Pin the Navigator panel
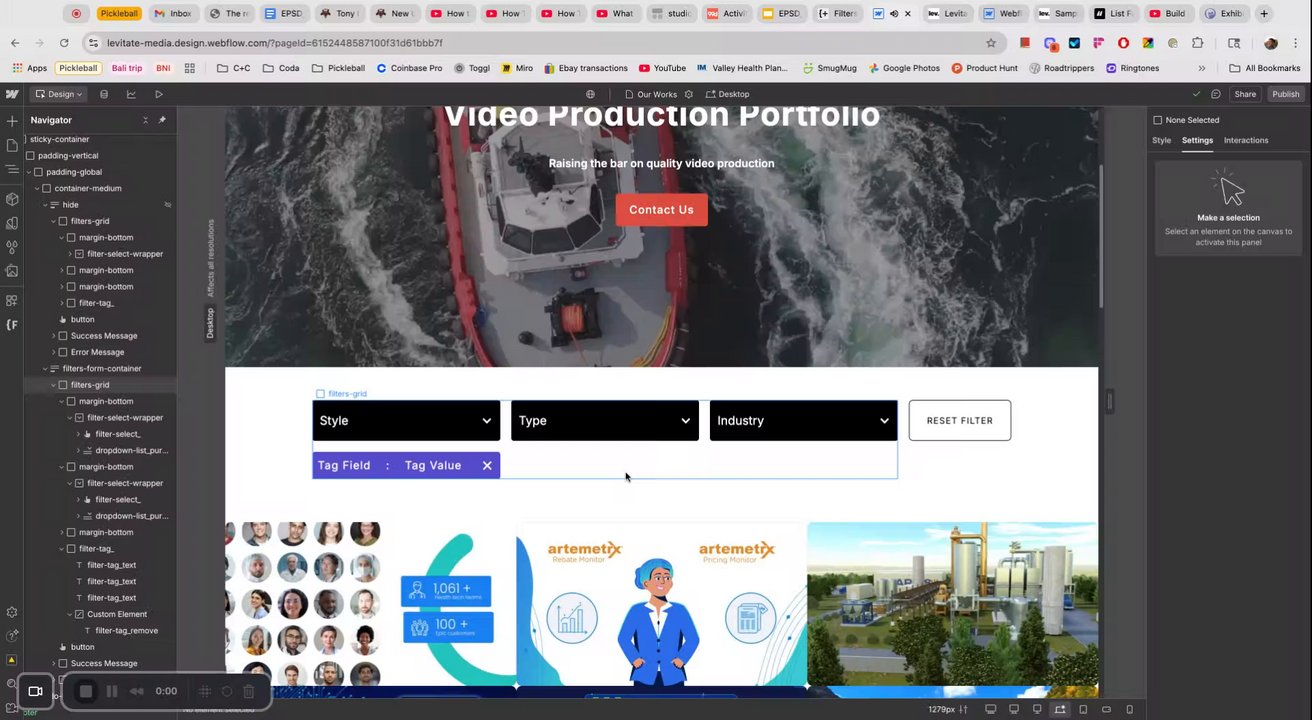The image size is (1312, 720). (x=162, y=120)
